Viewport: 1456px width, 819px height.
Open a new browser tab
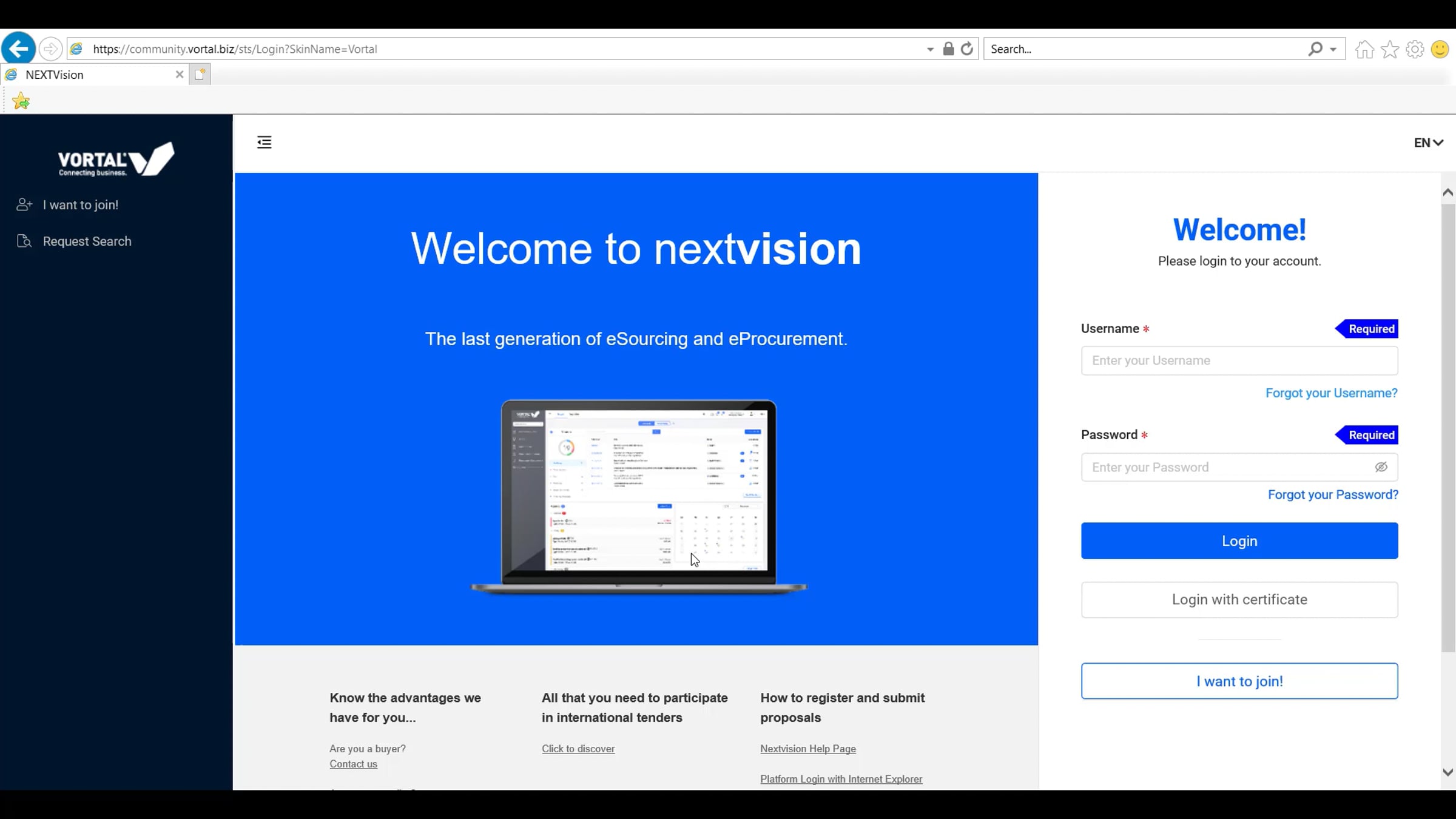(x=200, y=74)
